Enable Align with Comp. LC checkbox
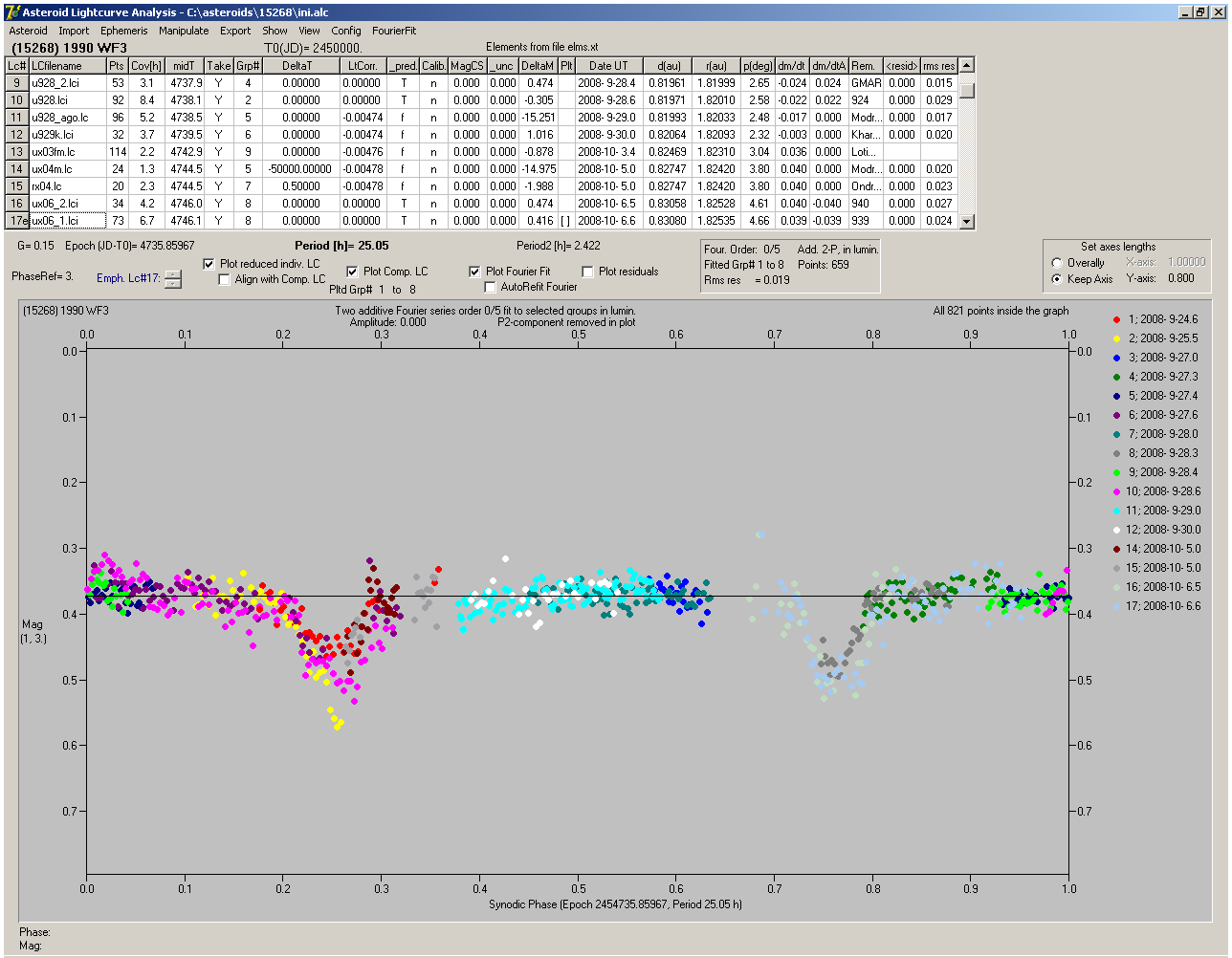 pos(225,279)
